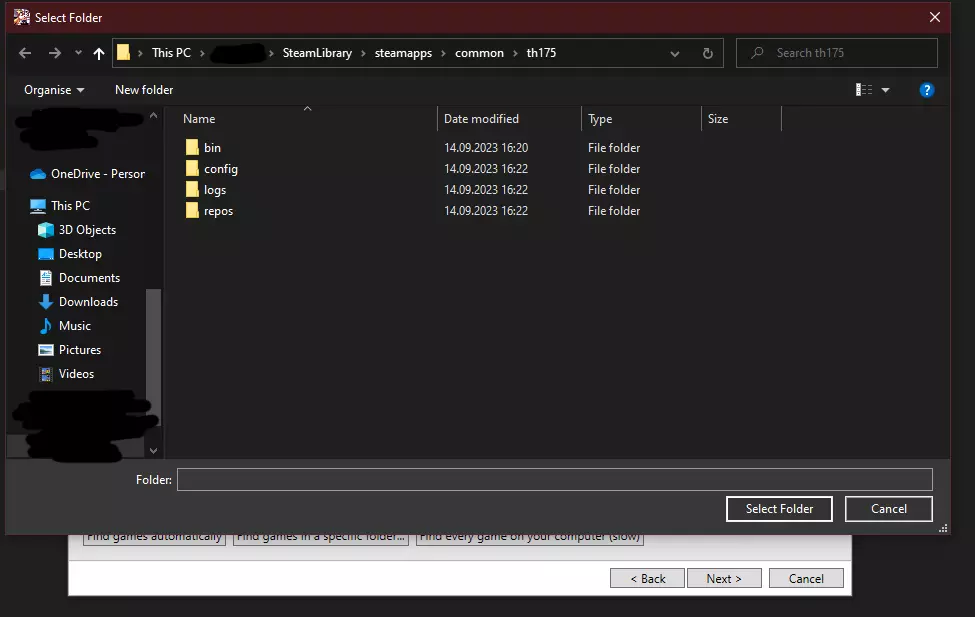Create a New folder
The image size is (975, 617).
click(x=144, y=90)
